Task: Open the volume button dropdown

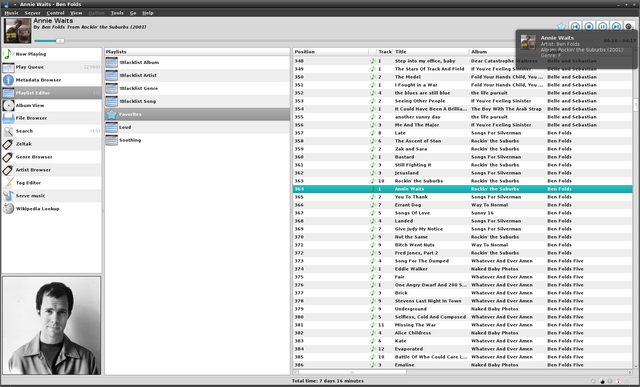Action: 630,27
